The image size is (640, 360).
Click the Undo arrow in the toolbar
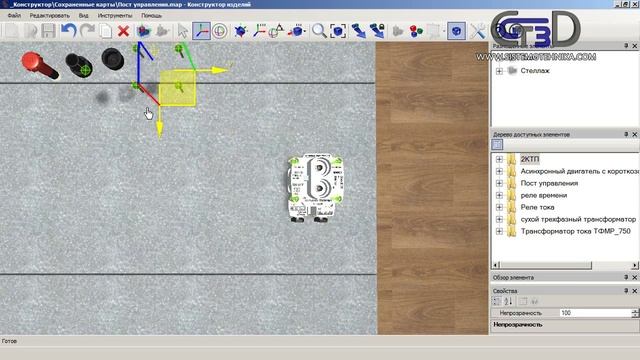(x=69, y=31)
